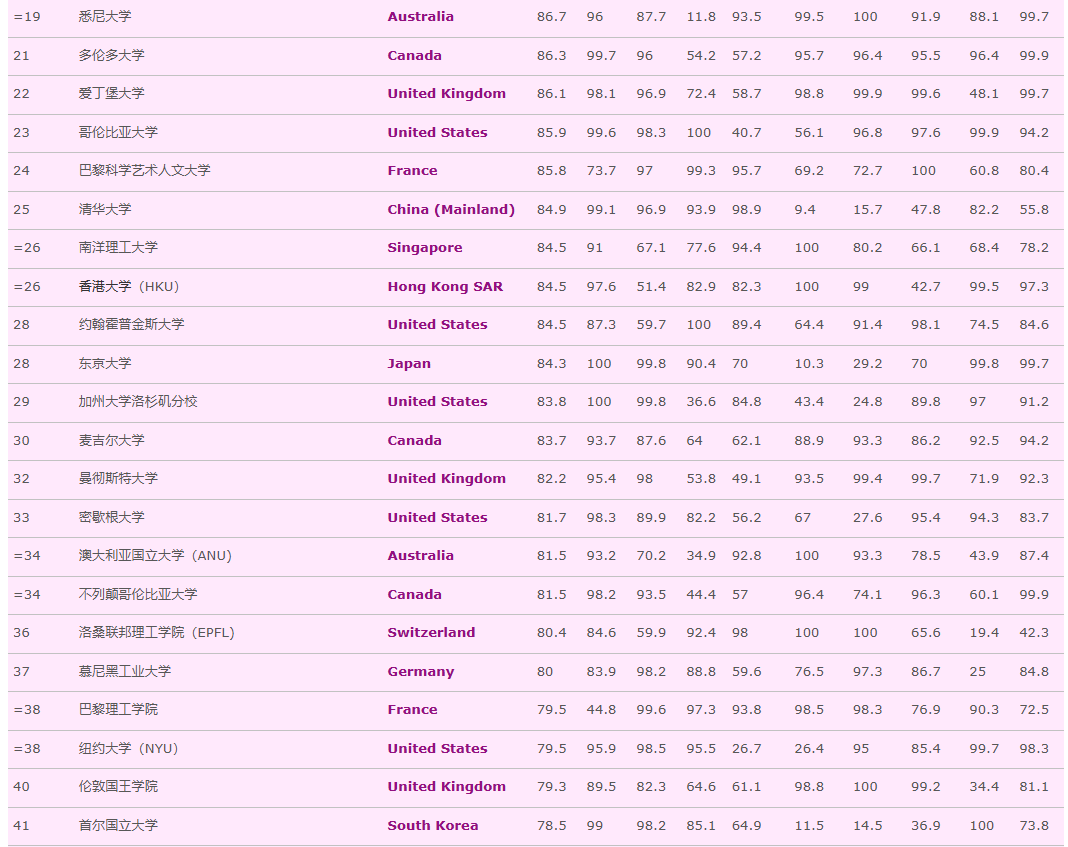Select university name 慕尼黑工业大学
The height and width of the screenshot is (847, 1068).
[125, 671]
